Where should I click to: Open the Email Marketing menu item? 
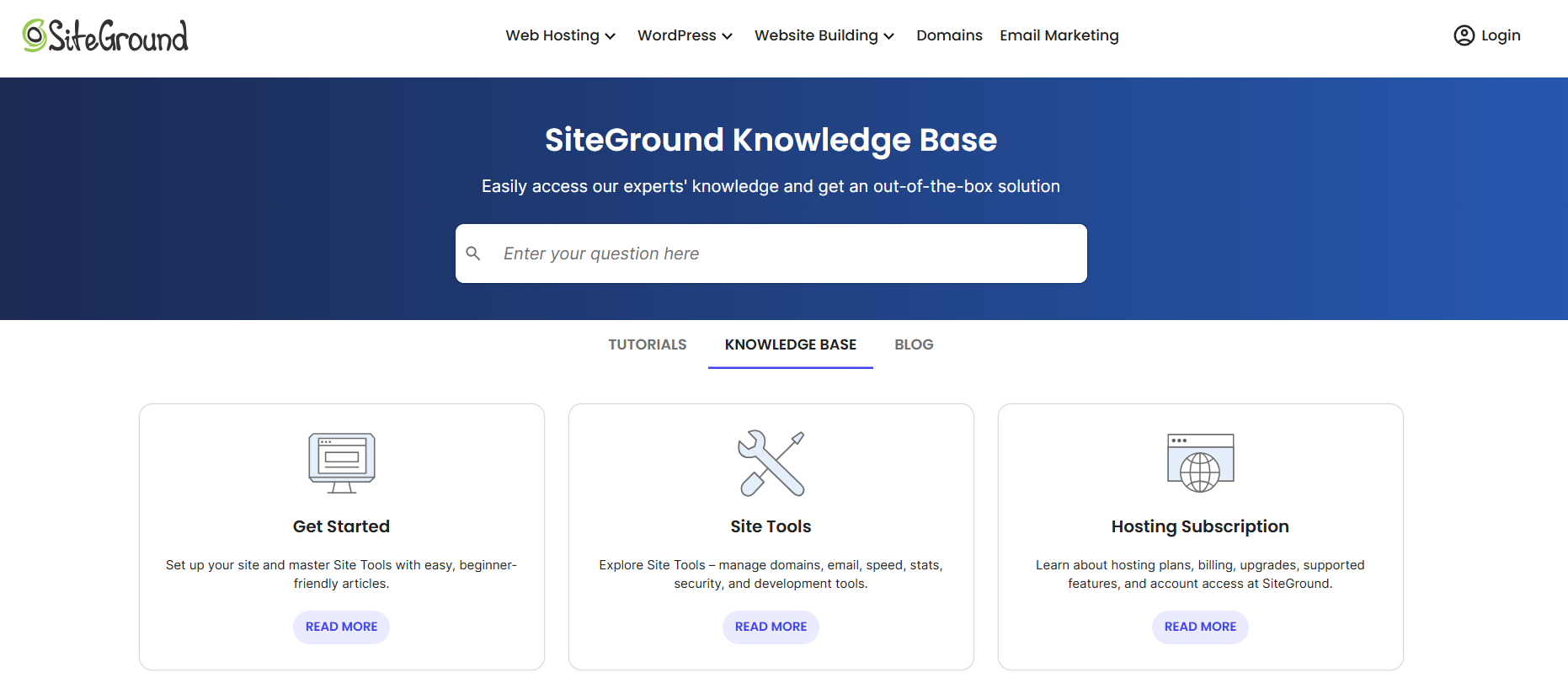coord(1059,35)
